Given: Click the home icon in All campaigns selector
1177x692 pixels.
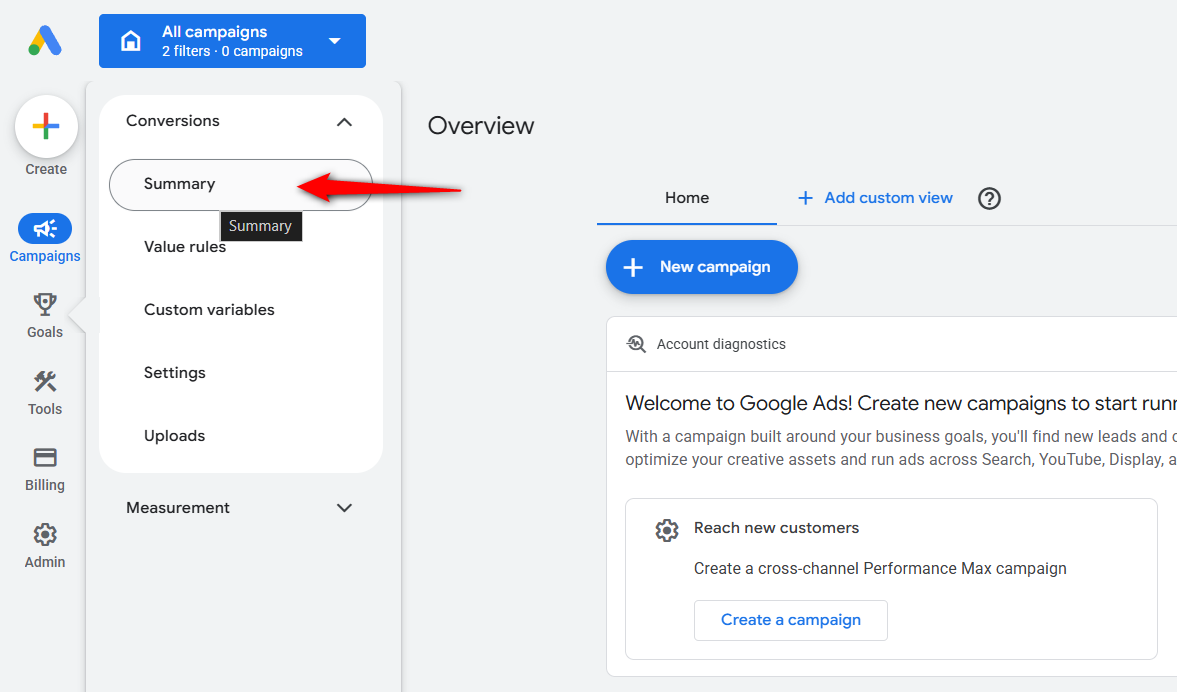Looking at the screenshot, I should [131, 41].
